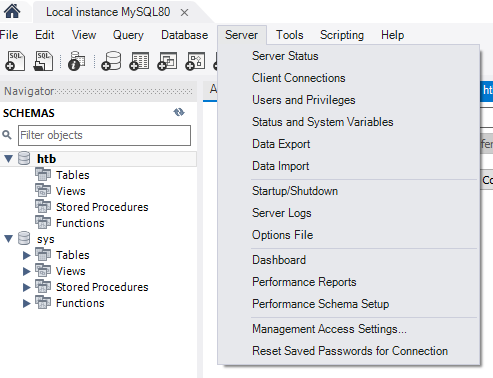
Task: Create a new schema icon
Action: [111, 61]
